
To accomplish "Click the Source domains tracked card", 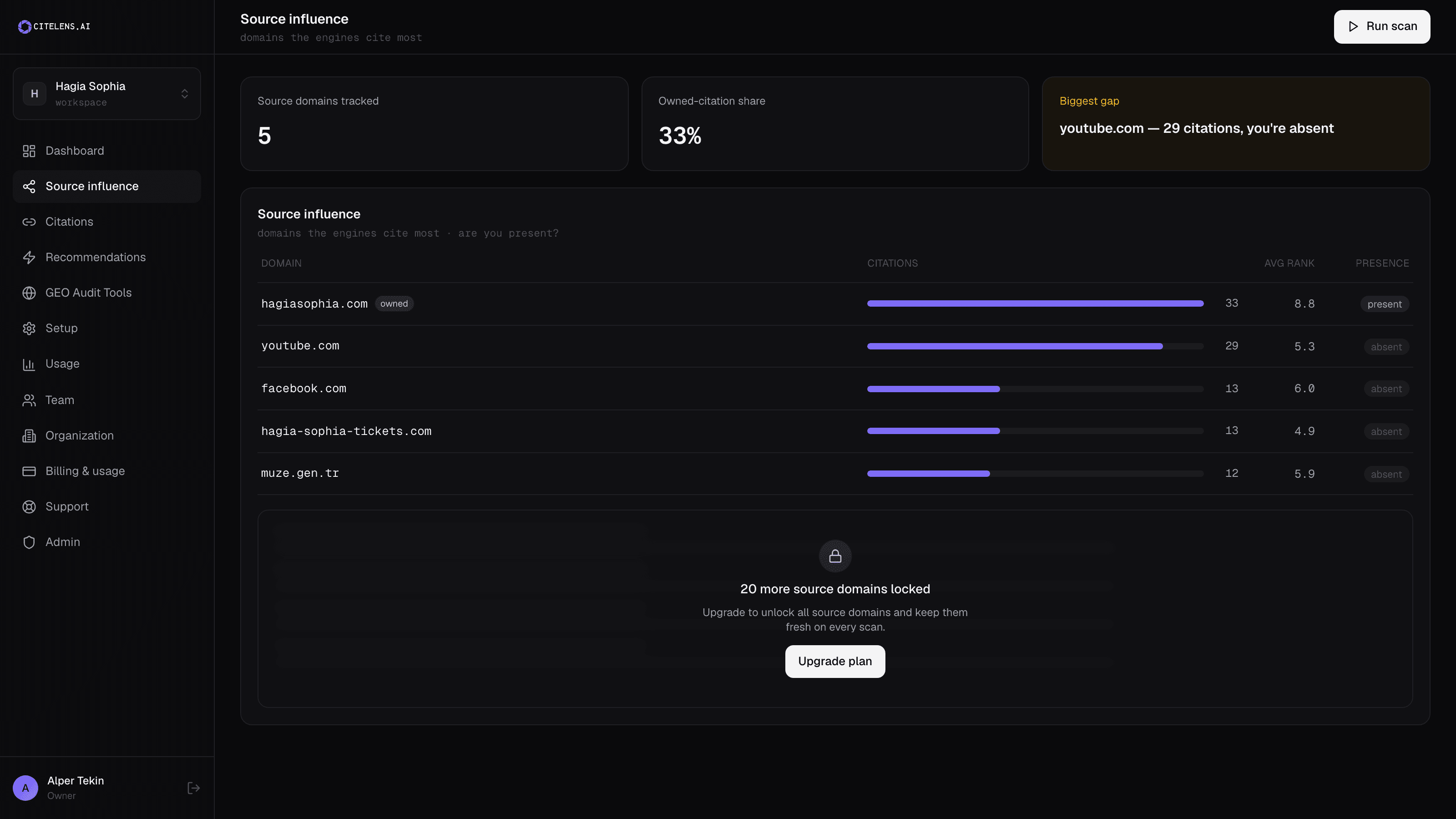I will [x=434, y=124].
